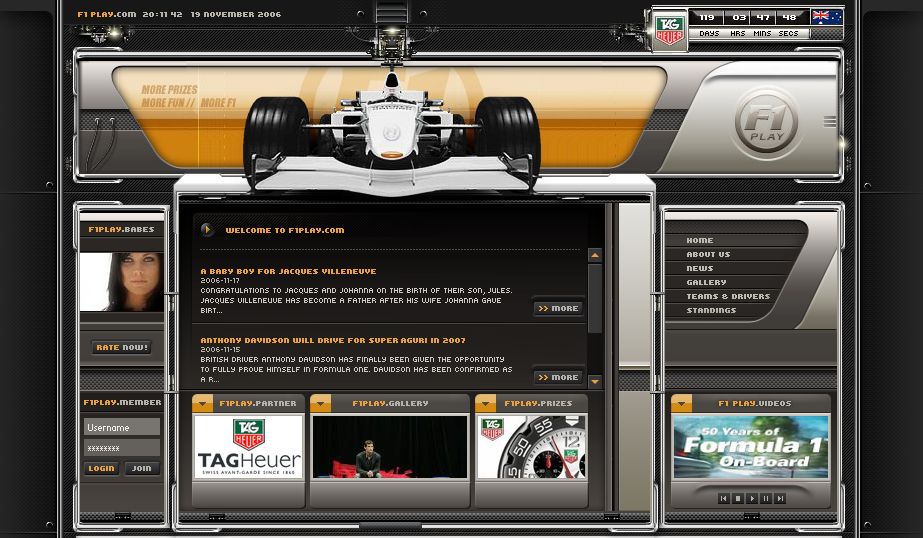Open the TAG Heuer watch prize thumbnail
The image size is (923, 538).
[x=531, y=447]
